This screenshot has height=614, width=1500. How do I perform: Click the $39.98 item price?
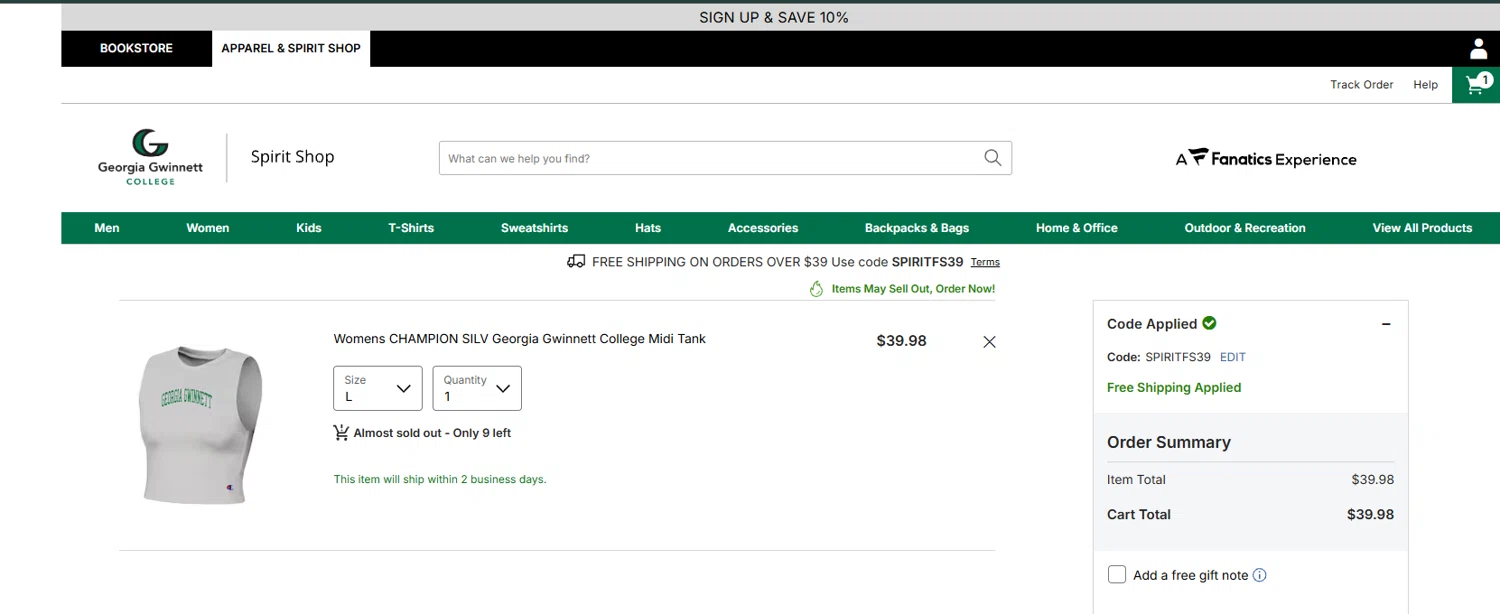901,341
